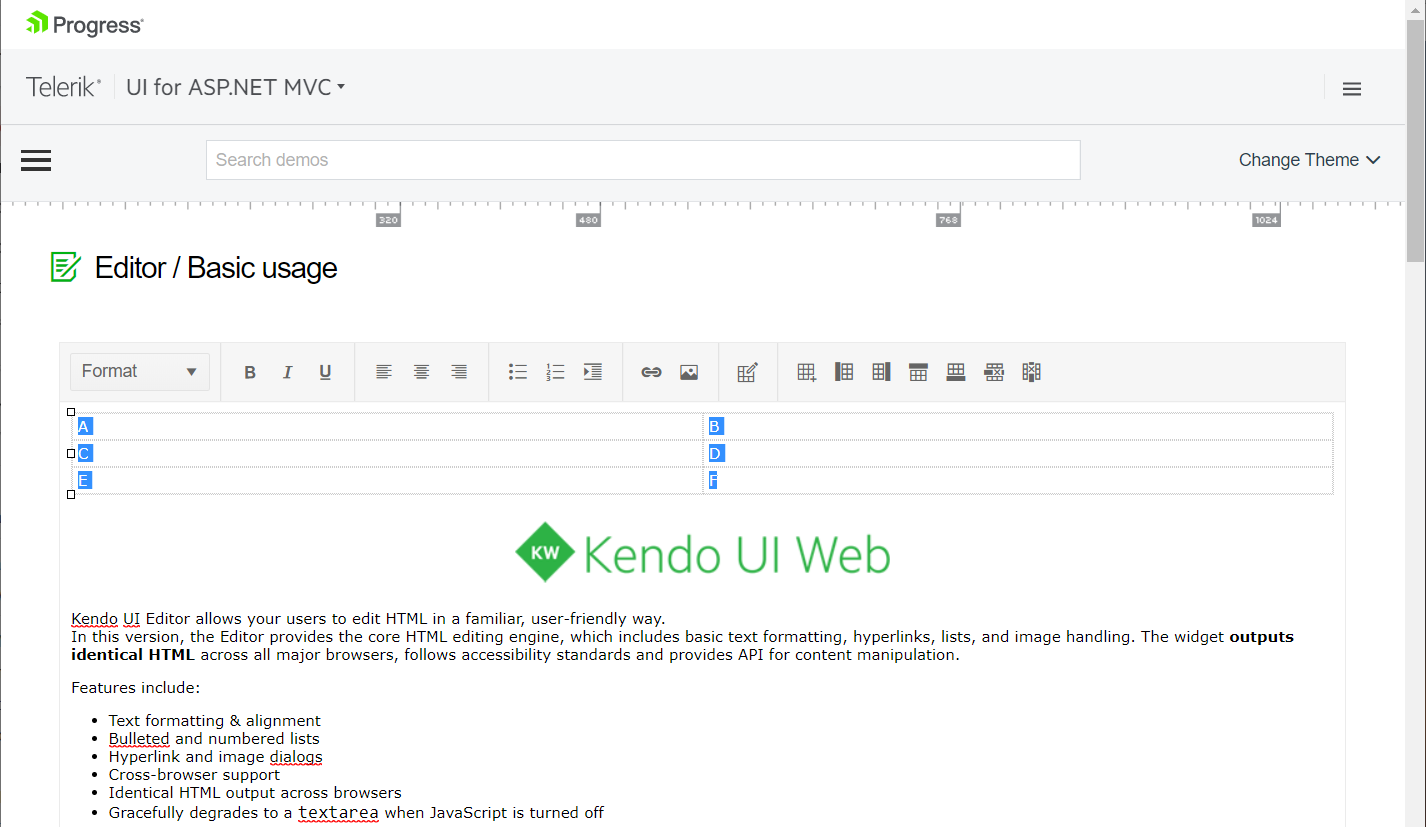Set ruler breakpoint to 320
The image size is (1426, 827).
coord(388,220)
